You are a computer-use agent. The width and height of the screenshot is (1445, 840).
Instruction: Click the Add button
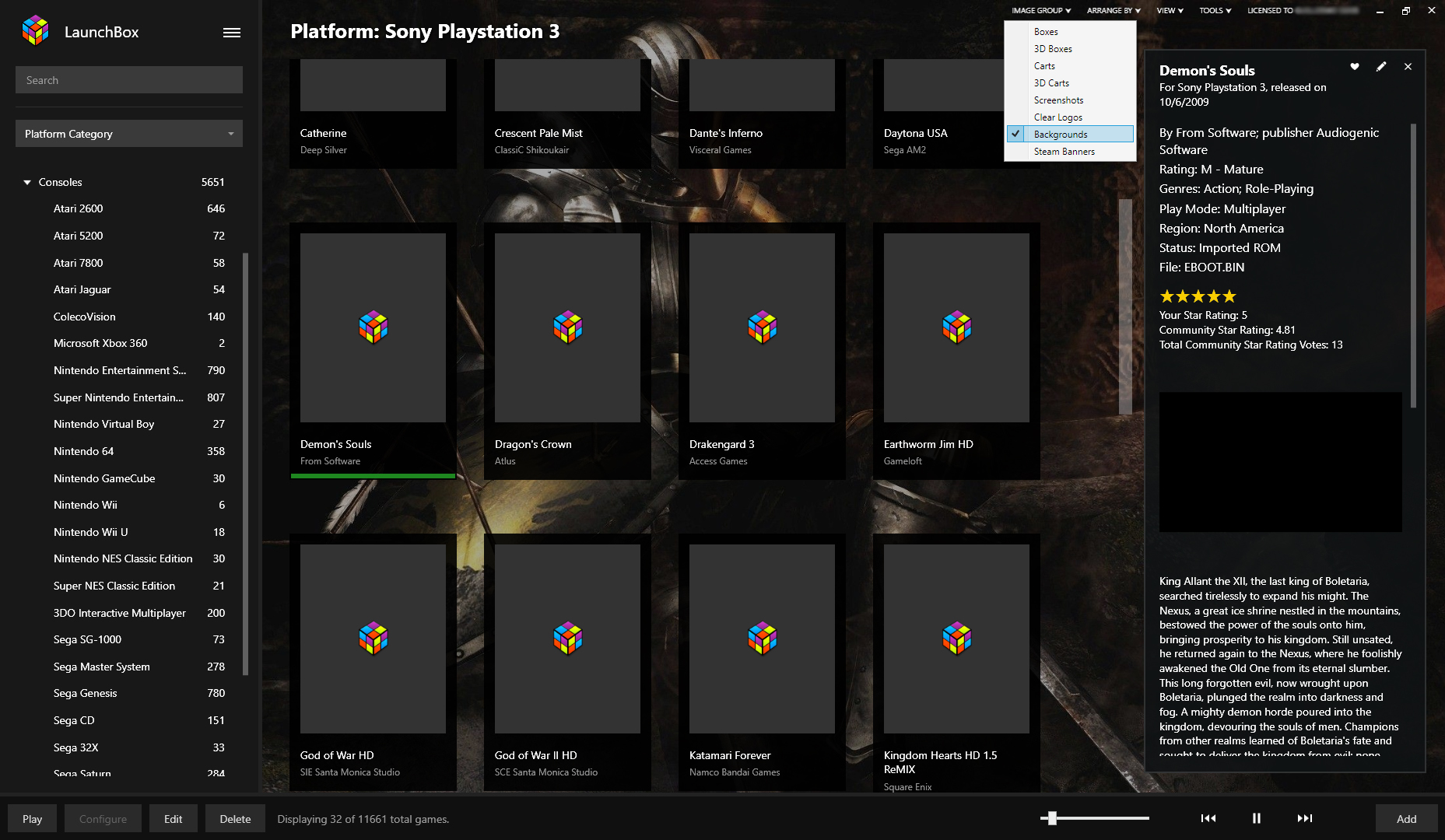click(1406, 819)
